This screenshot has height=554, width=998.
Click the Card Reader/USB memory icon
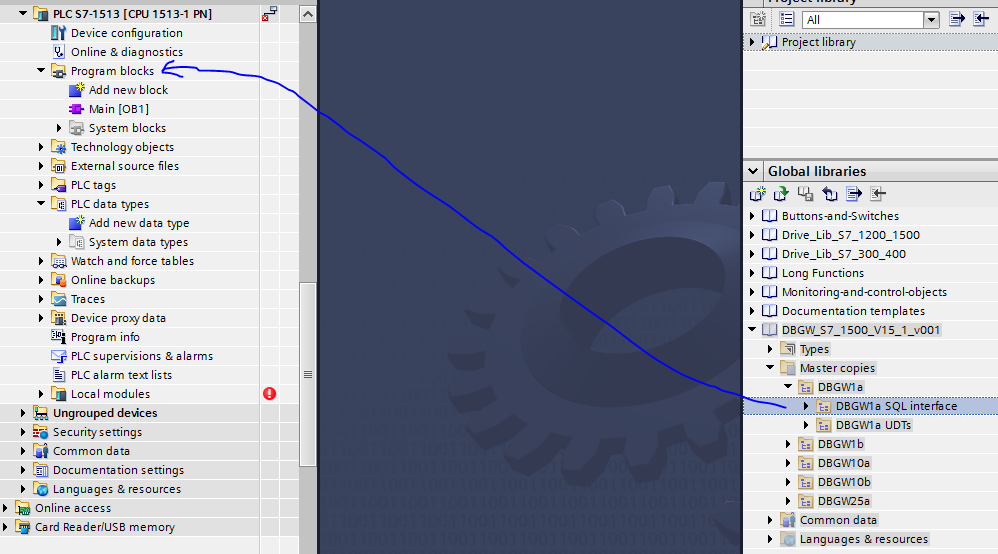[23, 527]
